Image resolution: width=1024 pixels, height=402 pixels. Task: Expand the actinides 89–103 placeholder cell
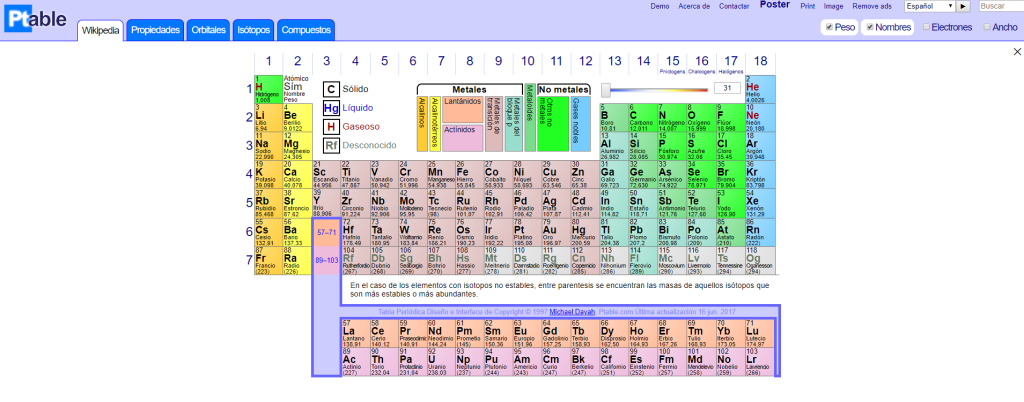[x=326, y=261]
